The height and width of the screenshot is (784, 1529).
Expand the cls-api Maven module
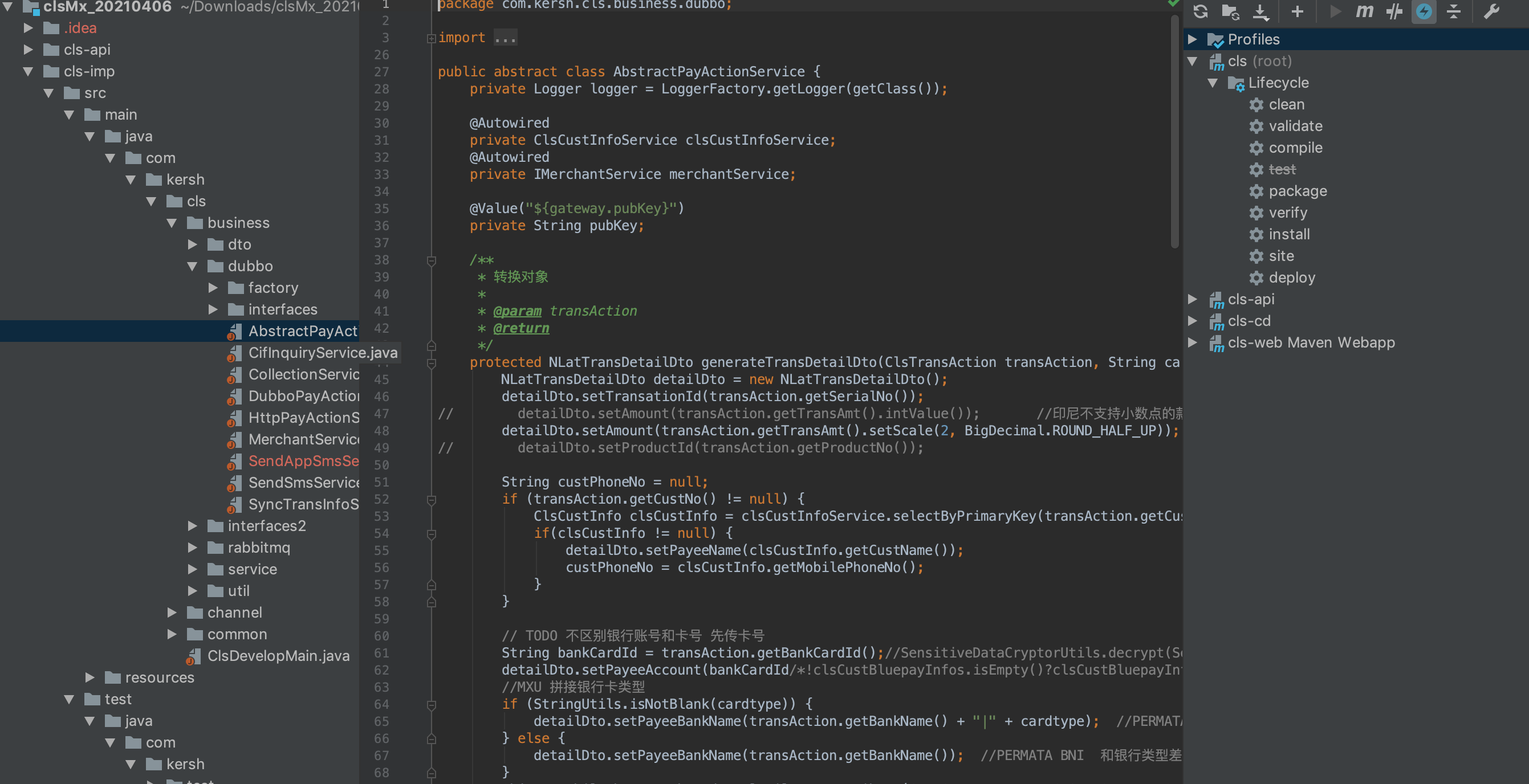1192,300
